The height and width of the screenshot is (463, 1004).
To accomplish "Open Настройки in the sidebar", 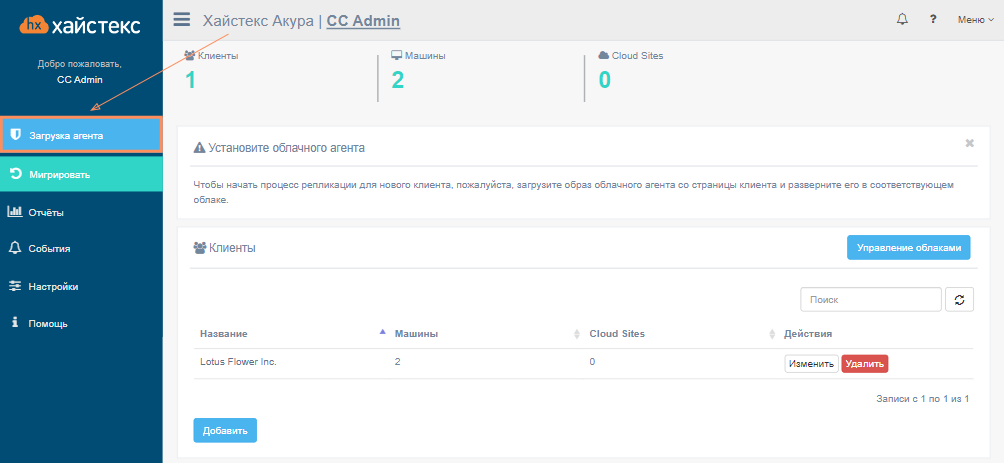I will click(53, 286).
